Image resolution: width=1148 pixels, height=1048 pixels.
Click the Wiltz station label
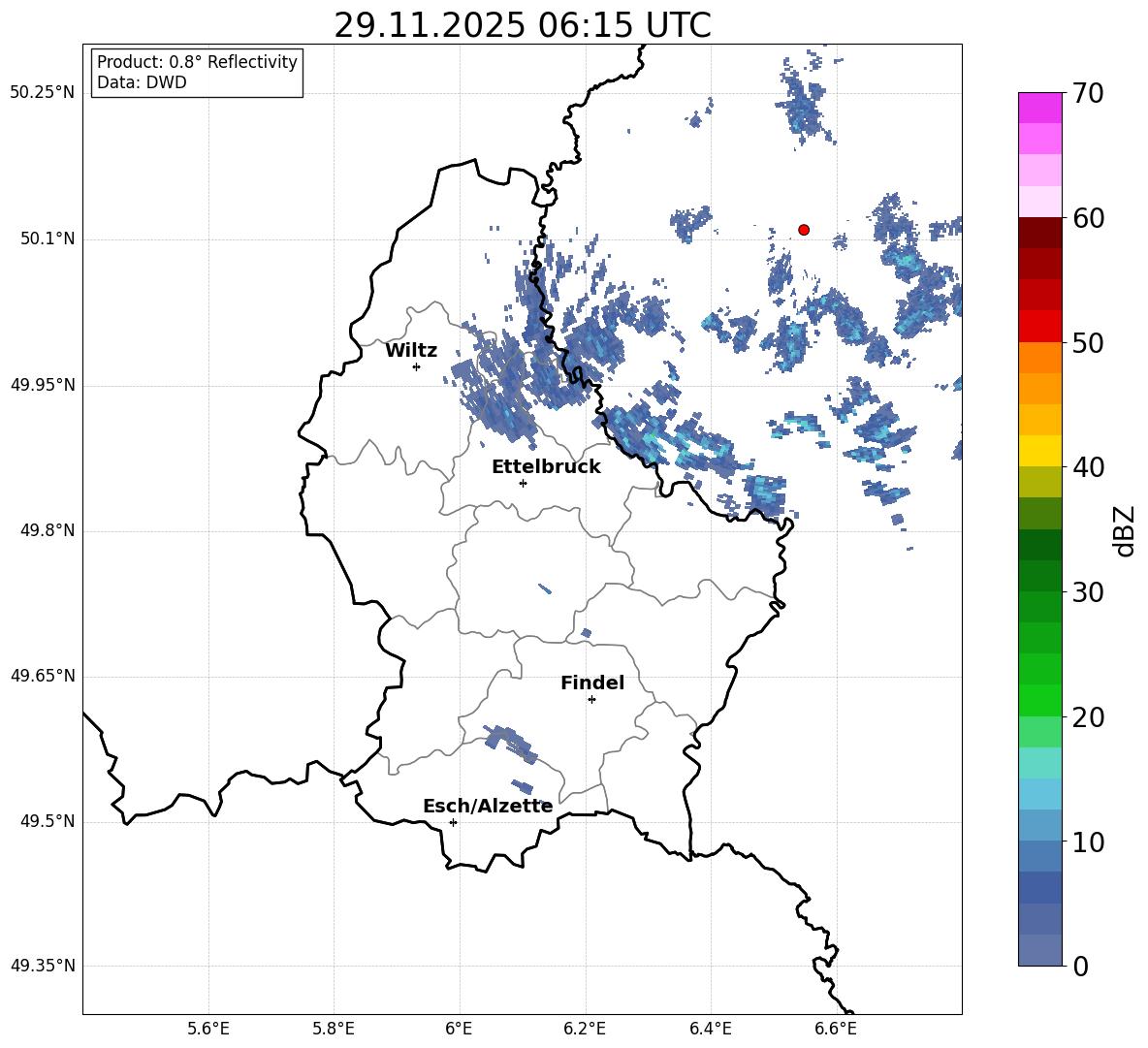pyautogui.click(x=411, y=351)
